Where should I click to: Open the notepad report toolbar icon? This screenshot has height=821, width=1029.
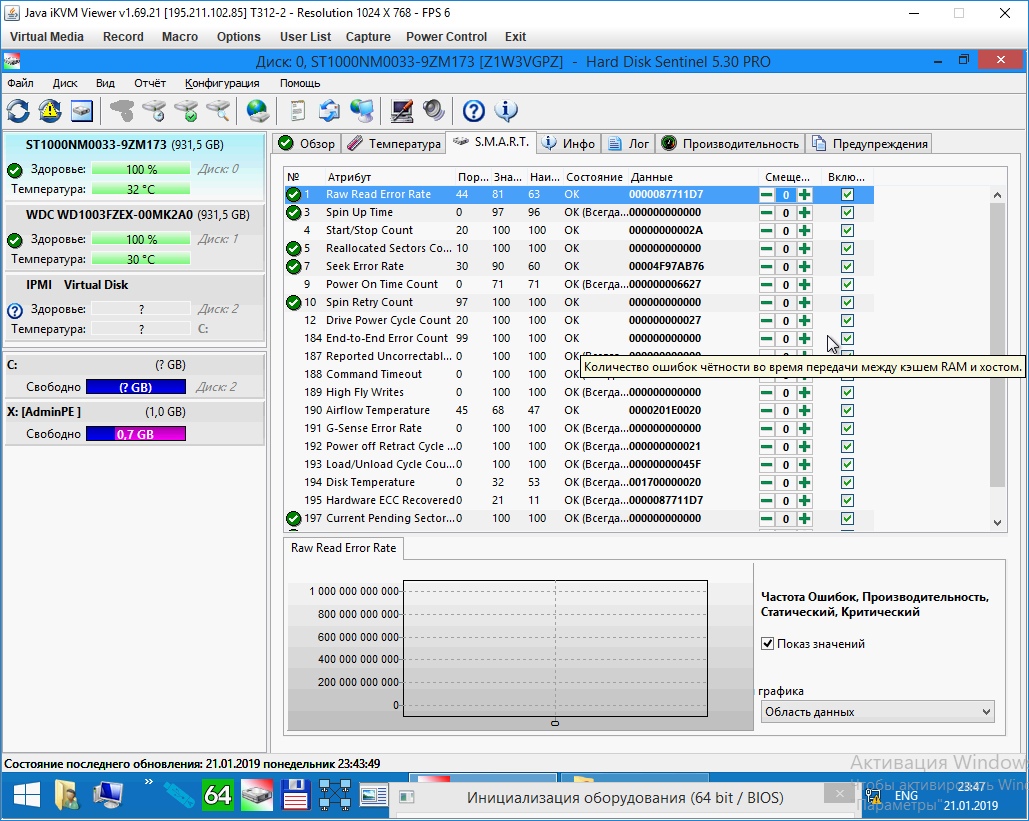tap(297, 111)
